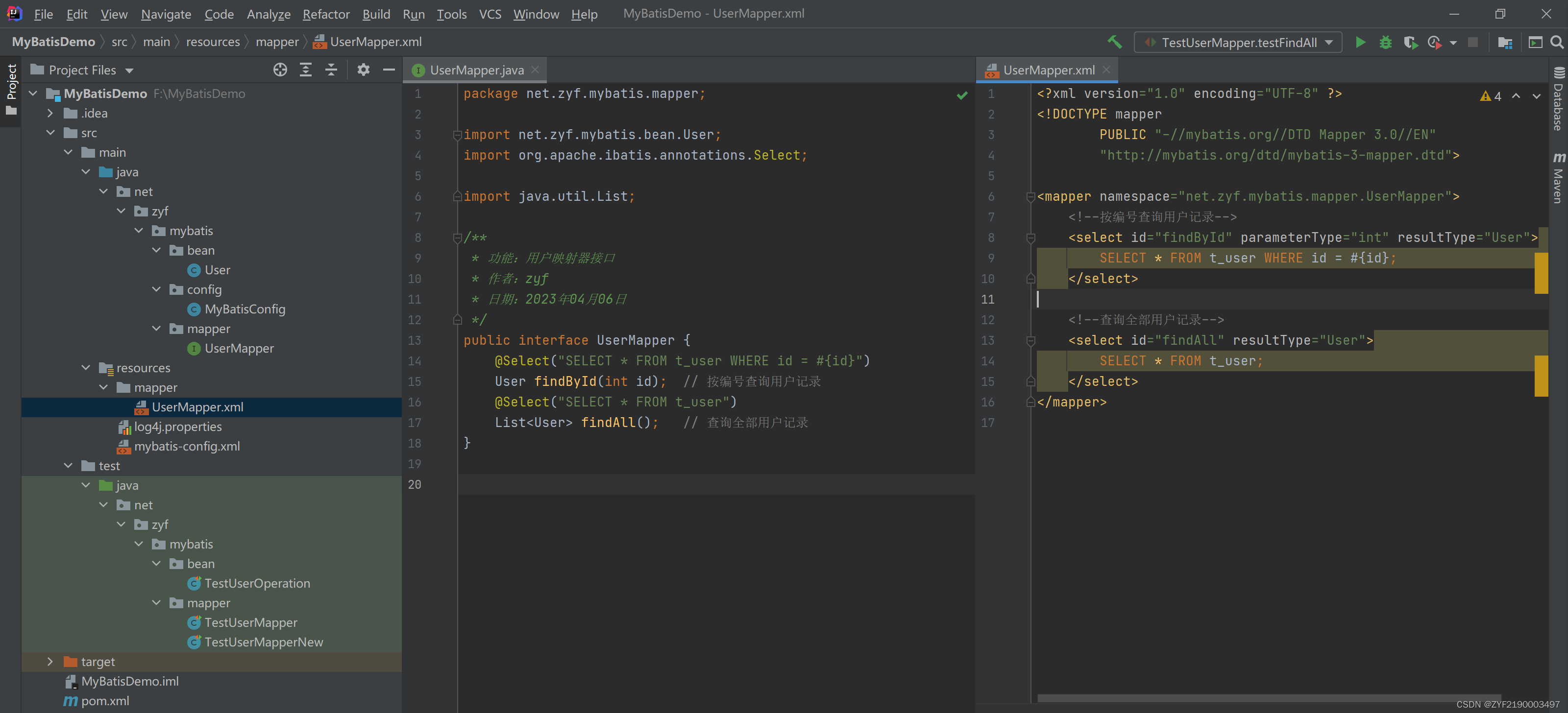The height and width of the screenshot is (713, 1568).
Task: Open the Refactor menu
Action: coord(326,14)
